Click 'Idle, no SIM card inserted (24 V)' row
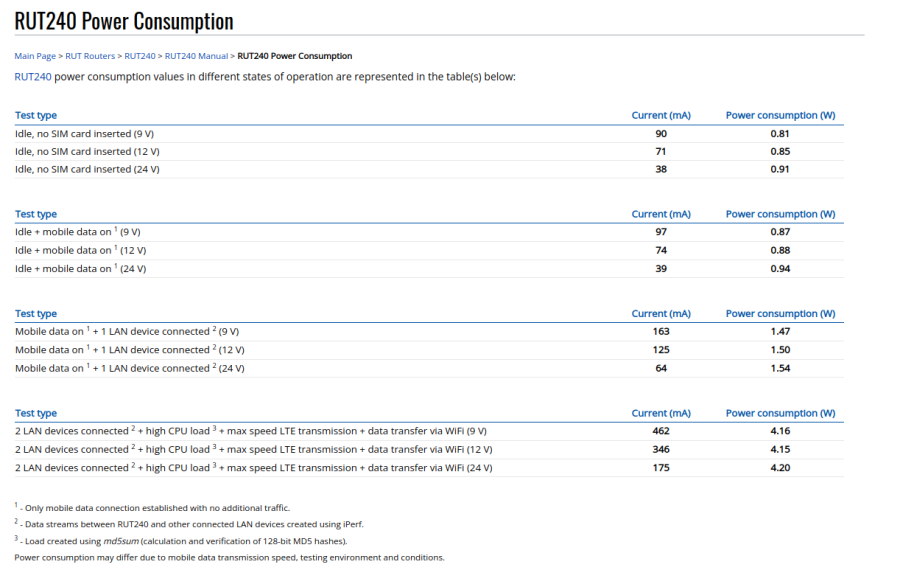Viewport: 900px width, 570px height. 429,169
